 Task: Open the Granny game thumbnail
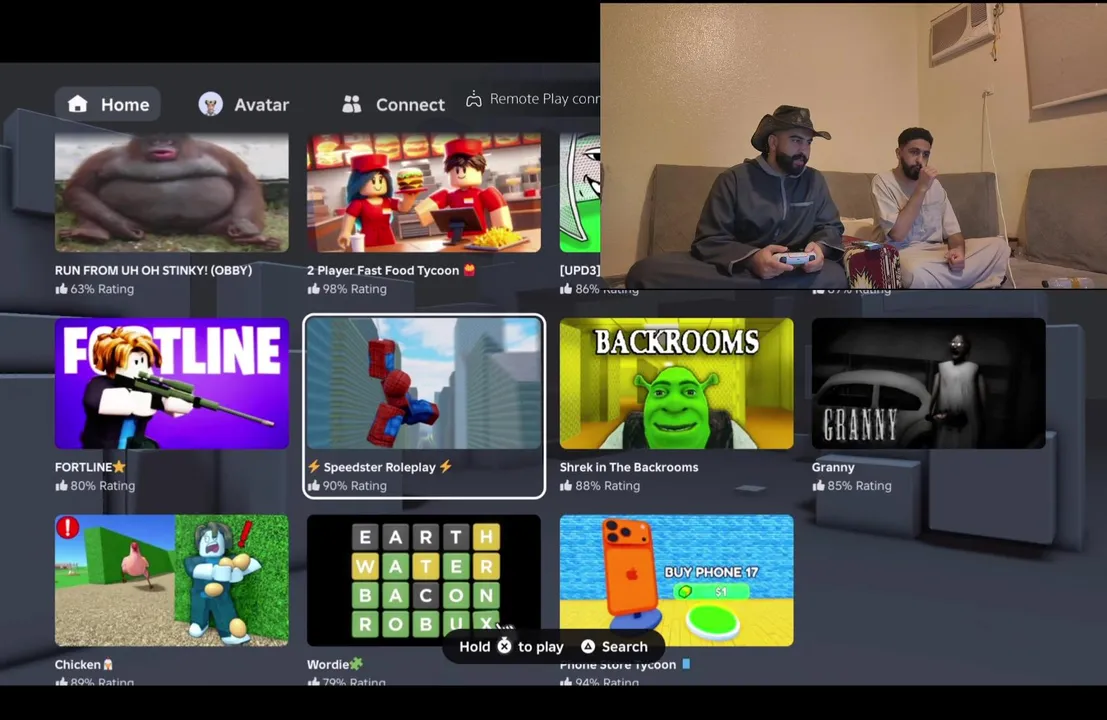click(928, 383)
